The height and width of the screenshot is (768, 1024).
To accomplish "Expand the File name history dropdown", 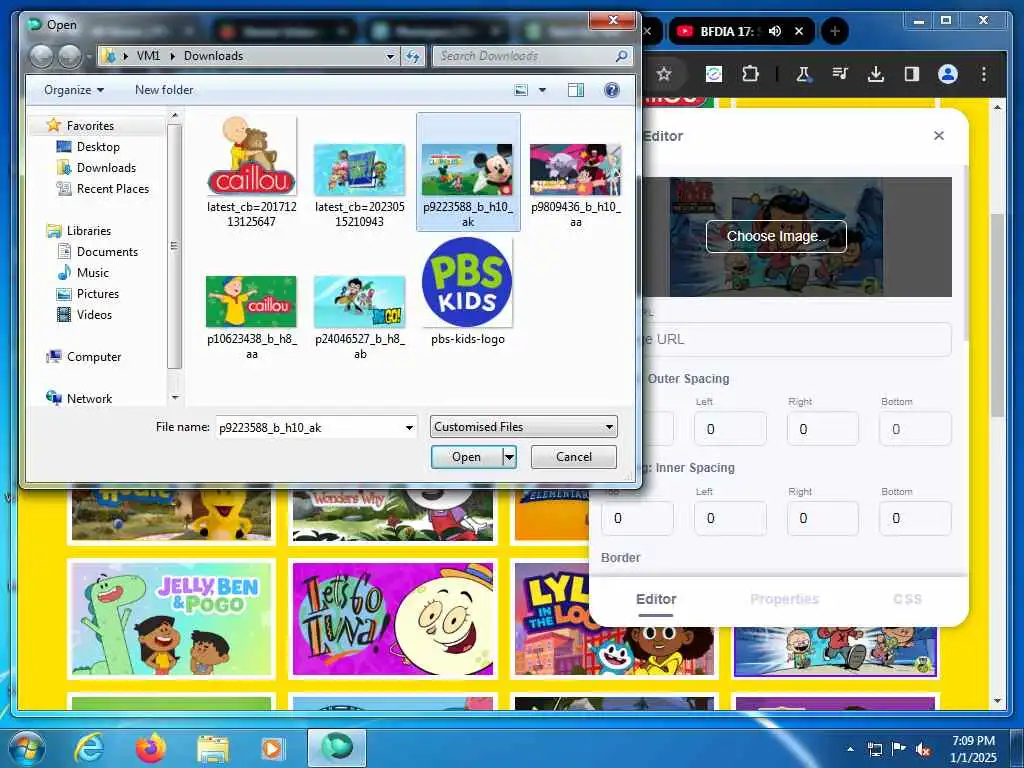I will click(409, 428).
